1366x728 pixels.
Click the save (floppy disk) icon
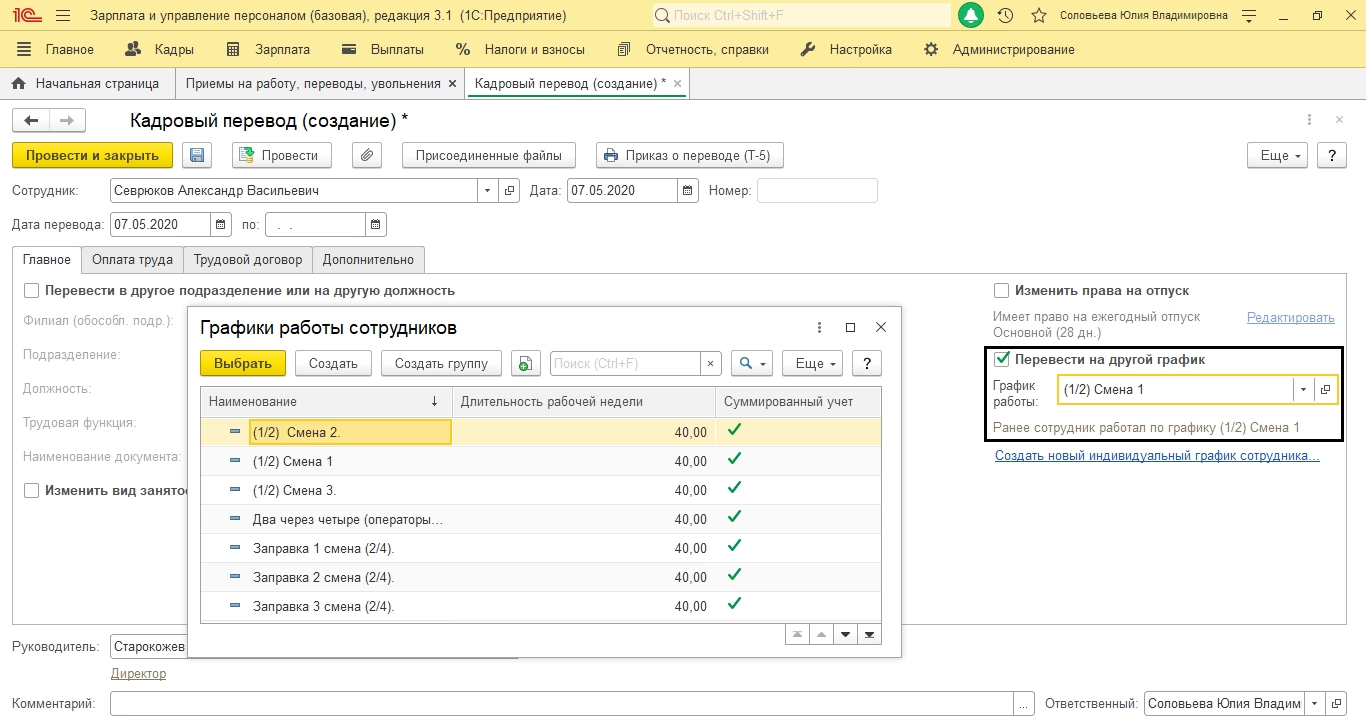197,155
